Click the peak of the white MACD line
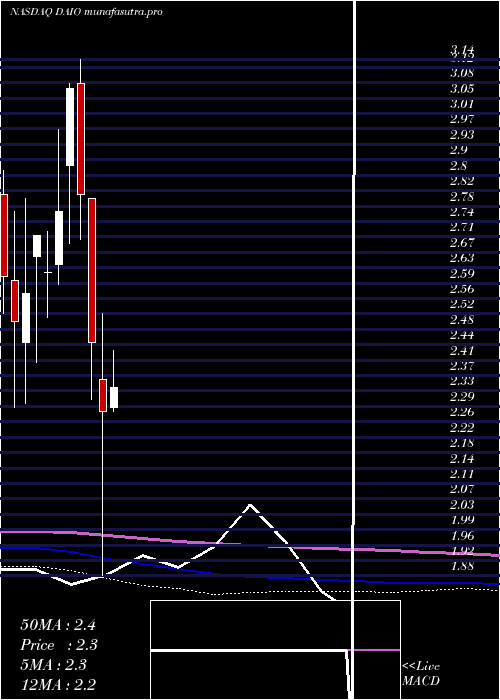The width and height of the screenshot is (500, 700). click(x=250, y=505)
